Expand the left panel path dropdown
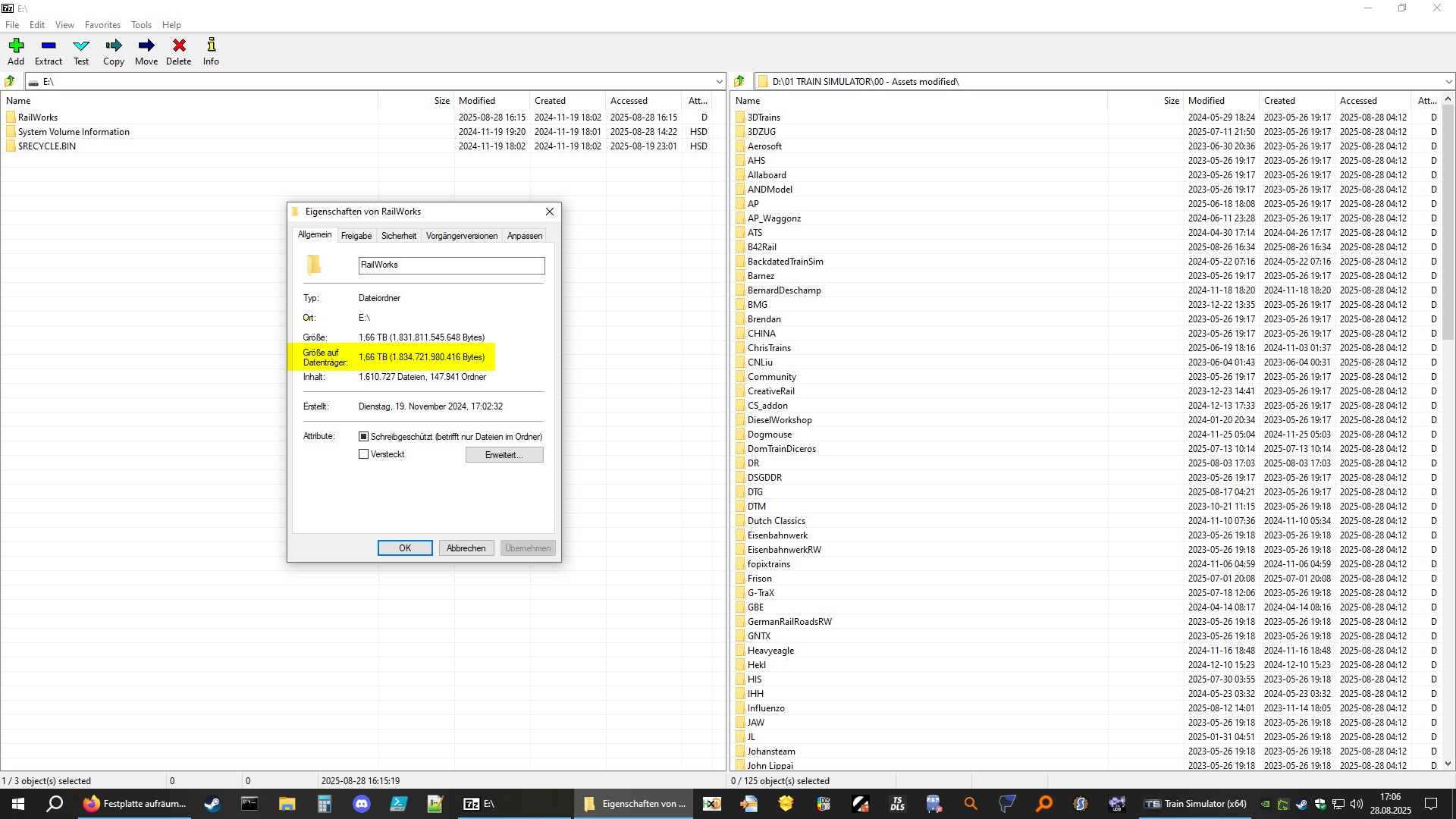1456x819 pixels. pos(719,82)
